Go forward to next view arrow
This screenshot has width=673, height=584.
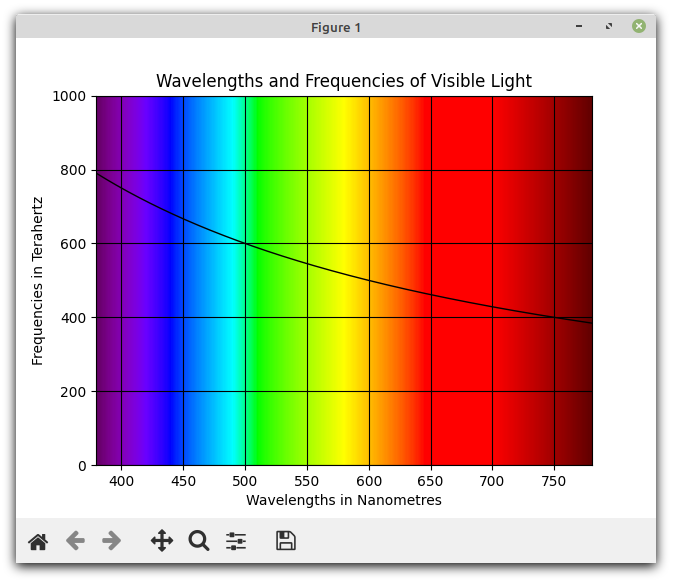click(x=112, y=541)
